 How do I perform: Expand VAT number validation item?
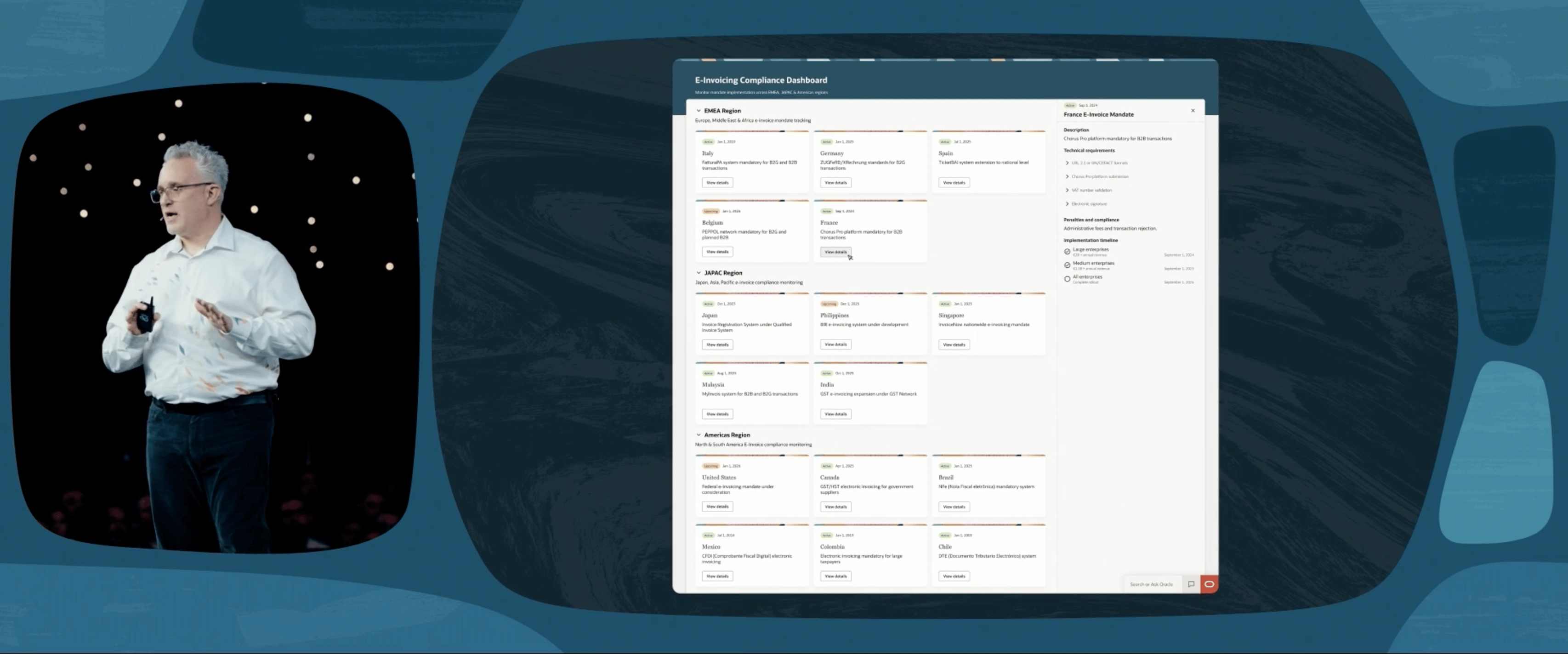(x=1067, y=191)
